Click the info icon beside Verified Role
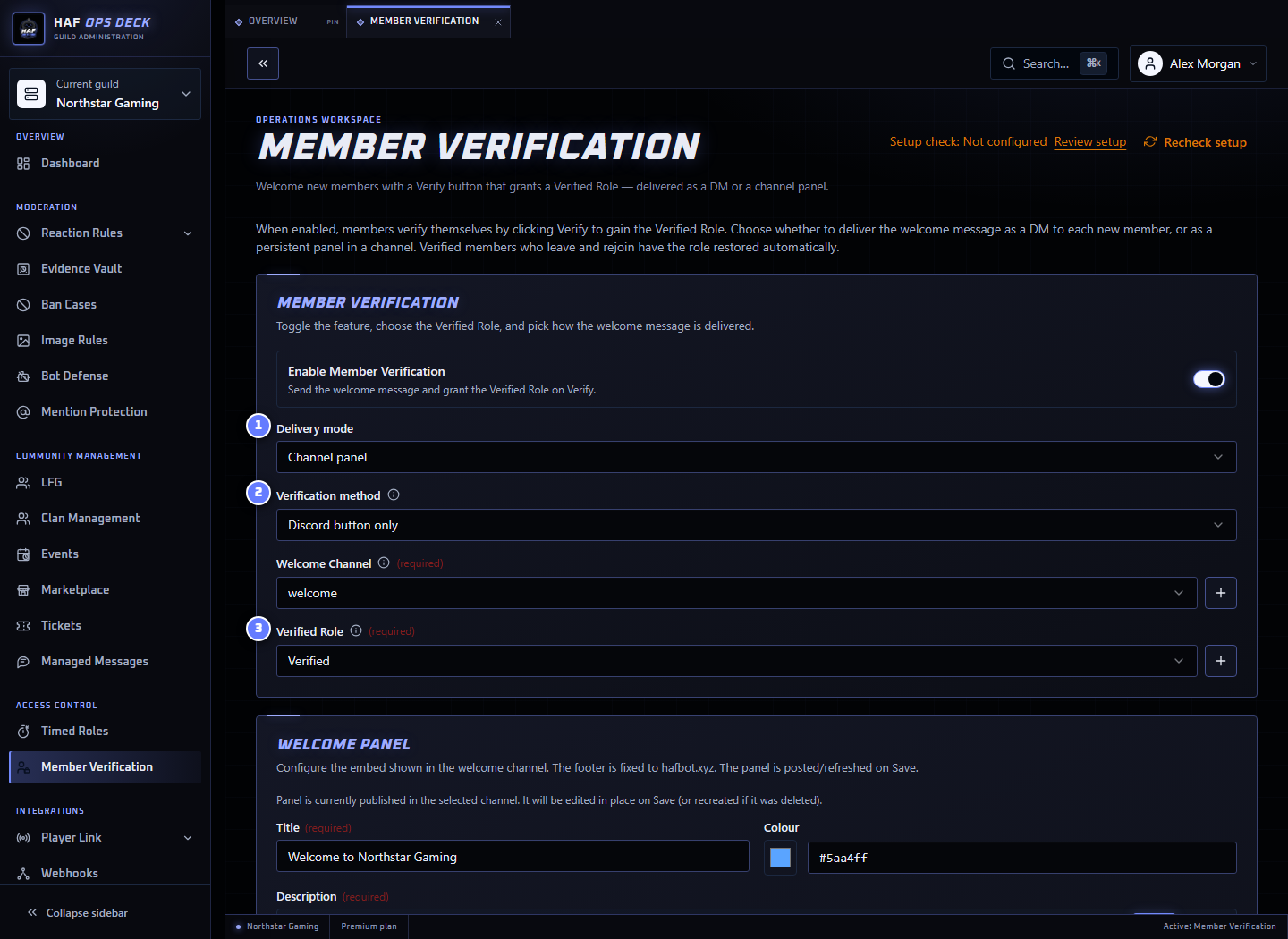1288x939 pixels. (356, 630)
